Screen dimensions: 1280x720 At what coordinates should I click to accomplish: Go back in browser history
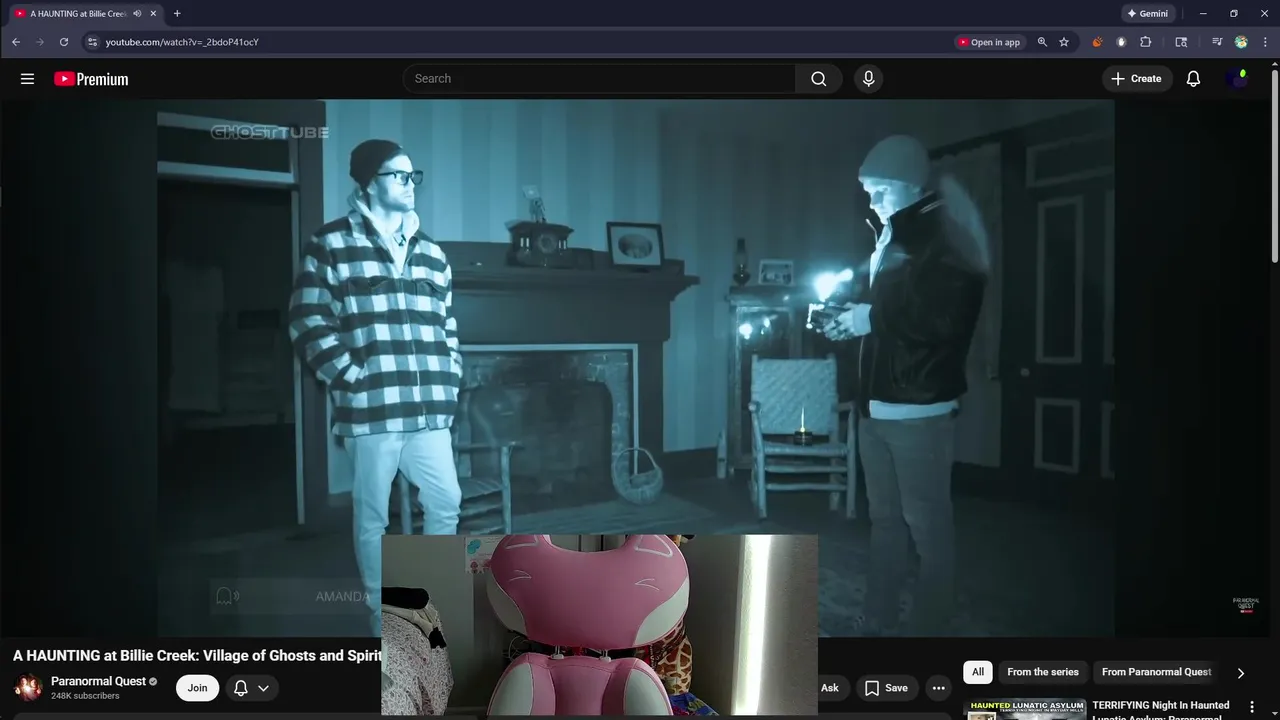(x=16, y=42)
